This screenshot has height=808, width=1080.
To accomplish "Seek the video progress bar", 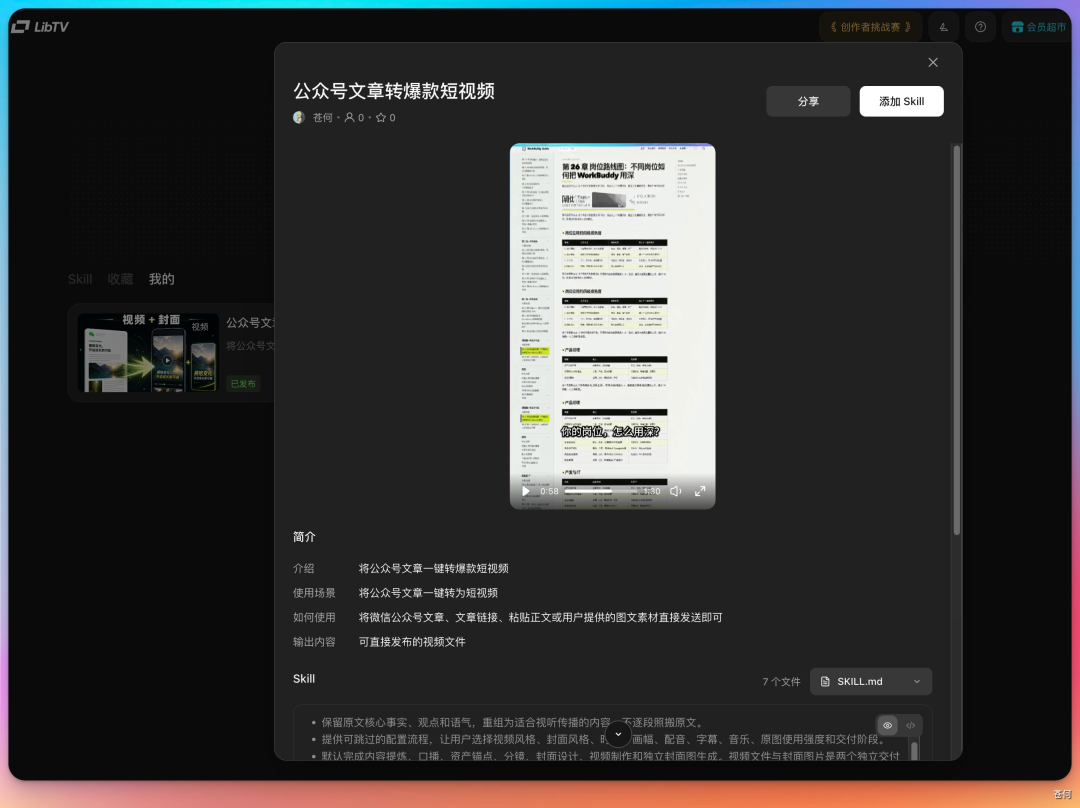I will click(x=599, y=491).
